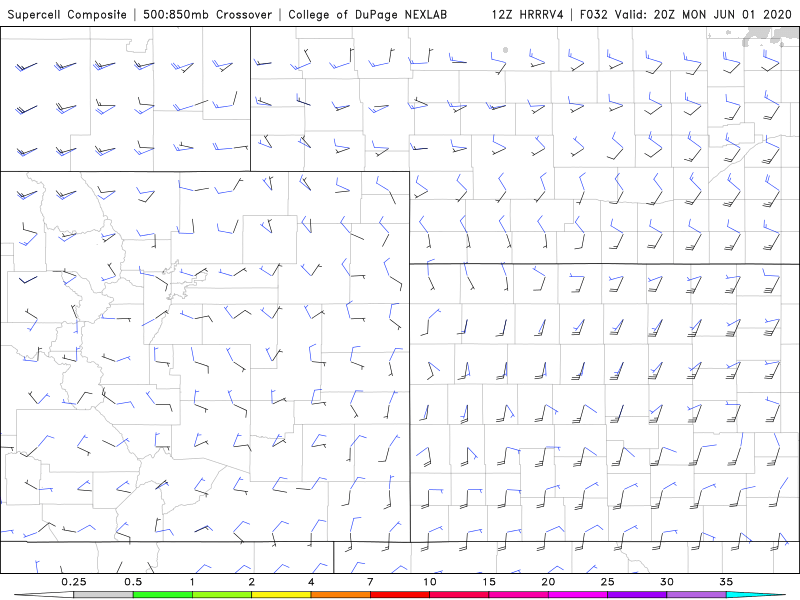
Task: Select the orange legend color segment
Action: (x=340, y=595)
